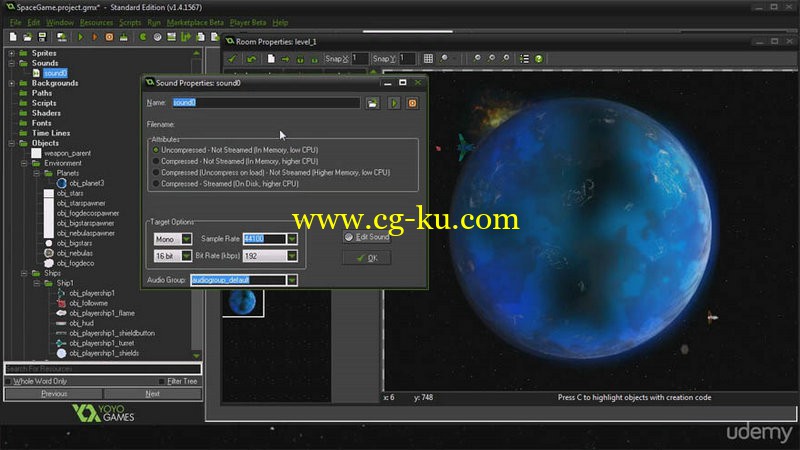Click the create background icon in main toolbar
The height and width of the screenshot is (450, 800).
[171, 37]
